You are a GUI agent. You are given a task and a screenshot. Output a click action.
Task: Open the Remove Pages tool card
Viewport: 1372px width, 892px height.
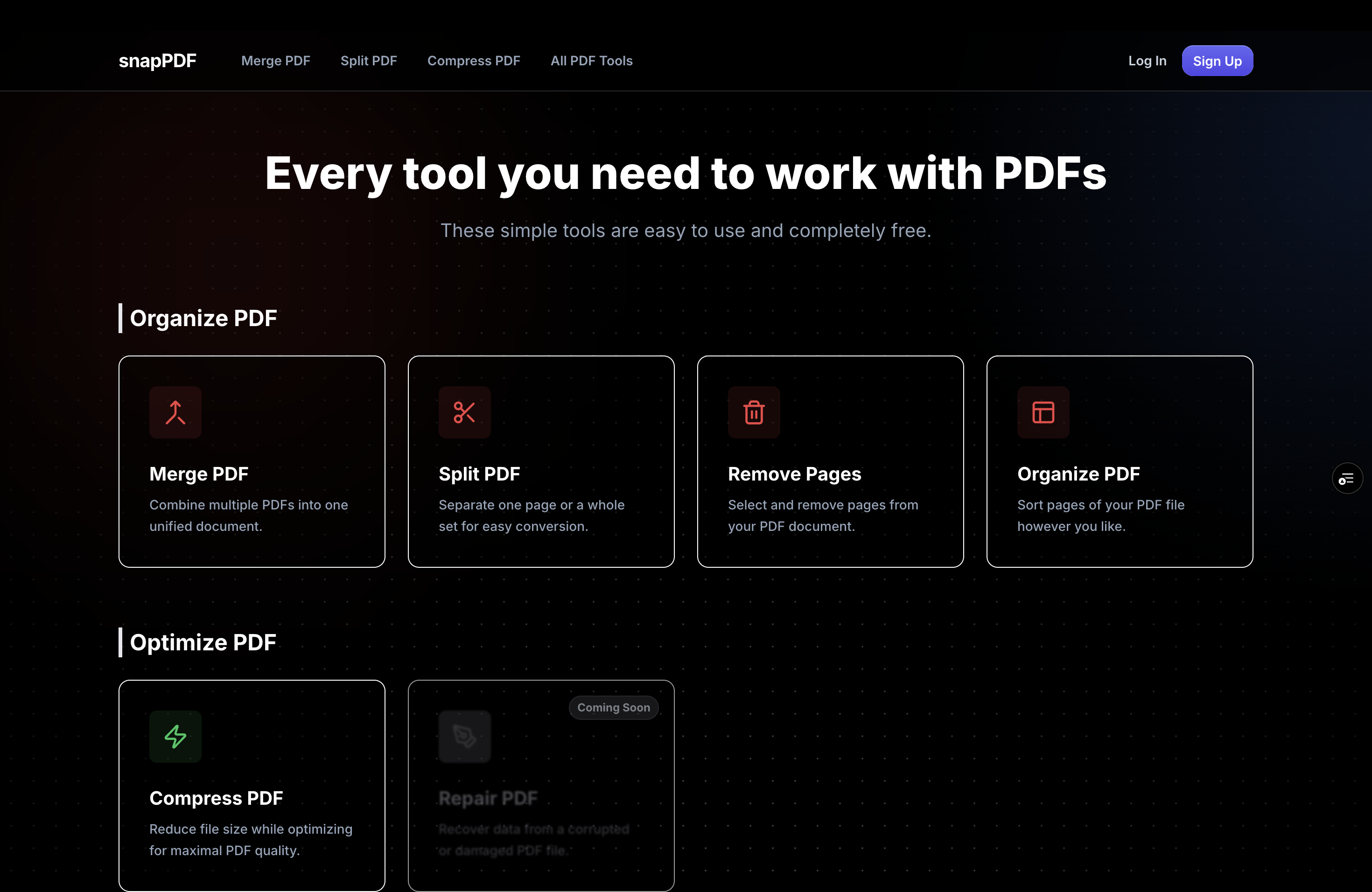tap(830, 461)
